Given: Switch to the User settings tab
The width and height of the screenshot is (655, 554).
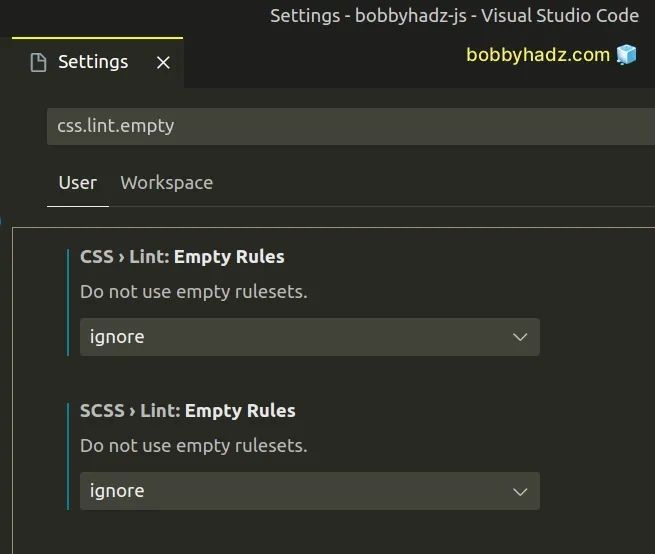Looking at the screenshot, I should pyautogui.click(x=78, y=183).
